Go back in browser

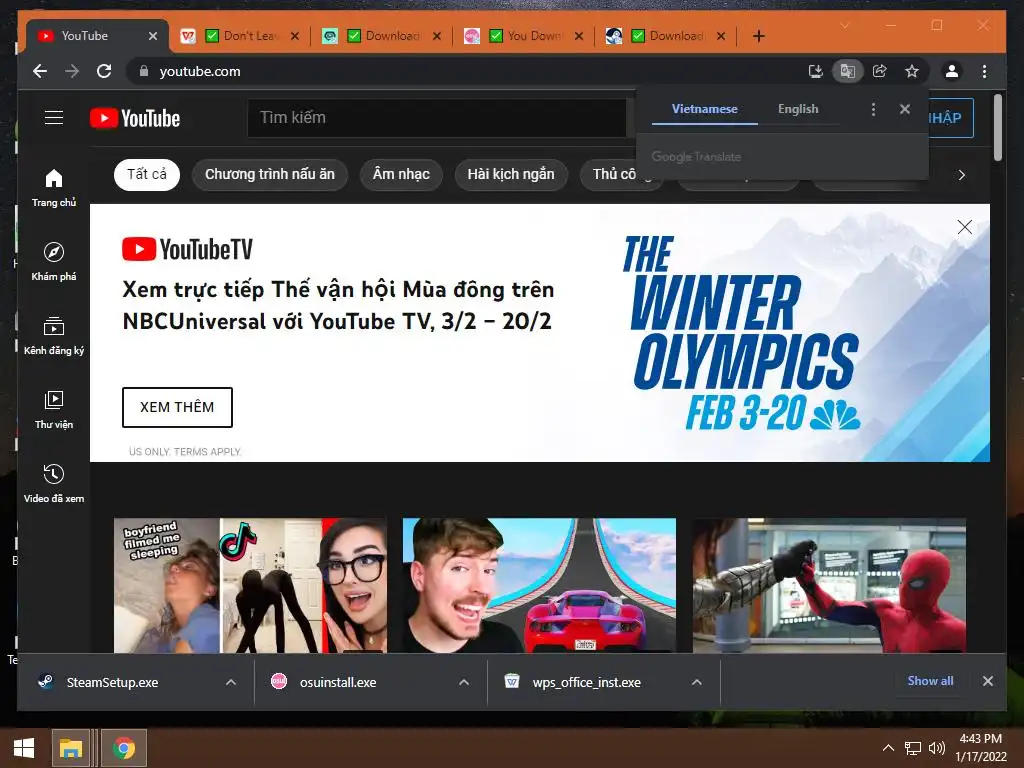40,71
